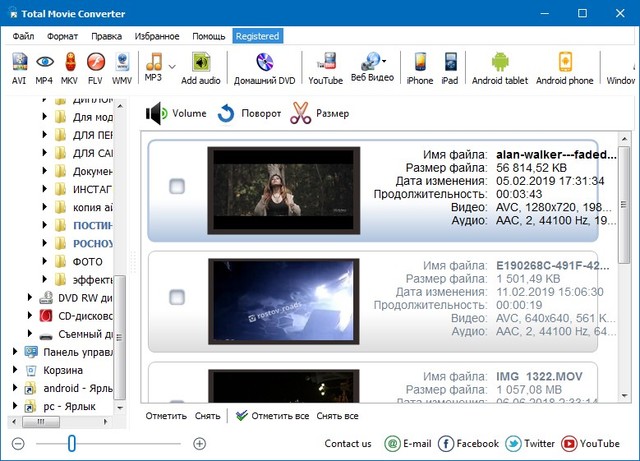This screenshot has width=640, height=461.
Task: Open the MP3 format dropdown arrow
Action: tap(171, 66)
